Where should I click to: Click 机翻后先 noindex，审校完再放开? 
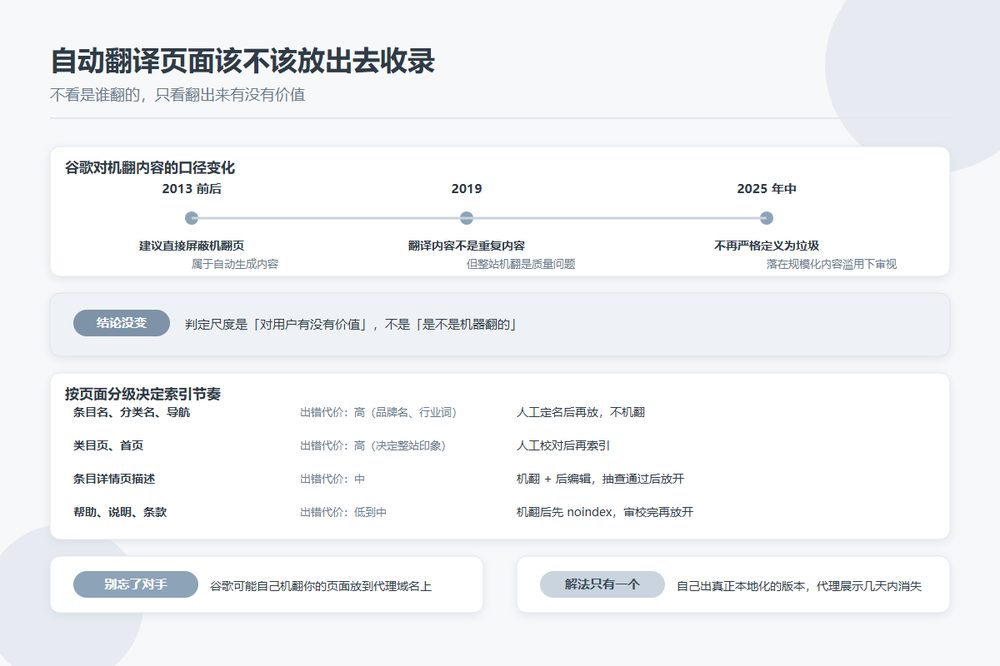click(x=605, y=512)
